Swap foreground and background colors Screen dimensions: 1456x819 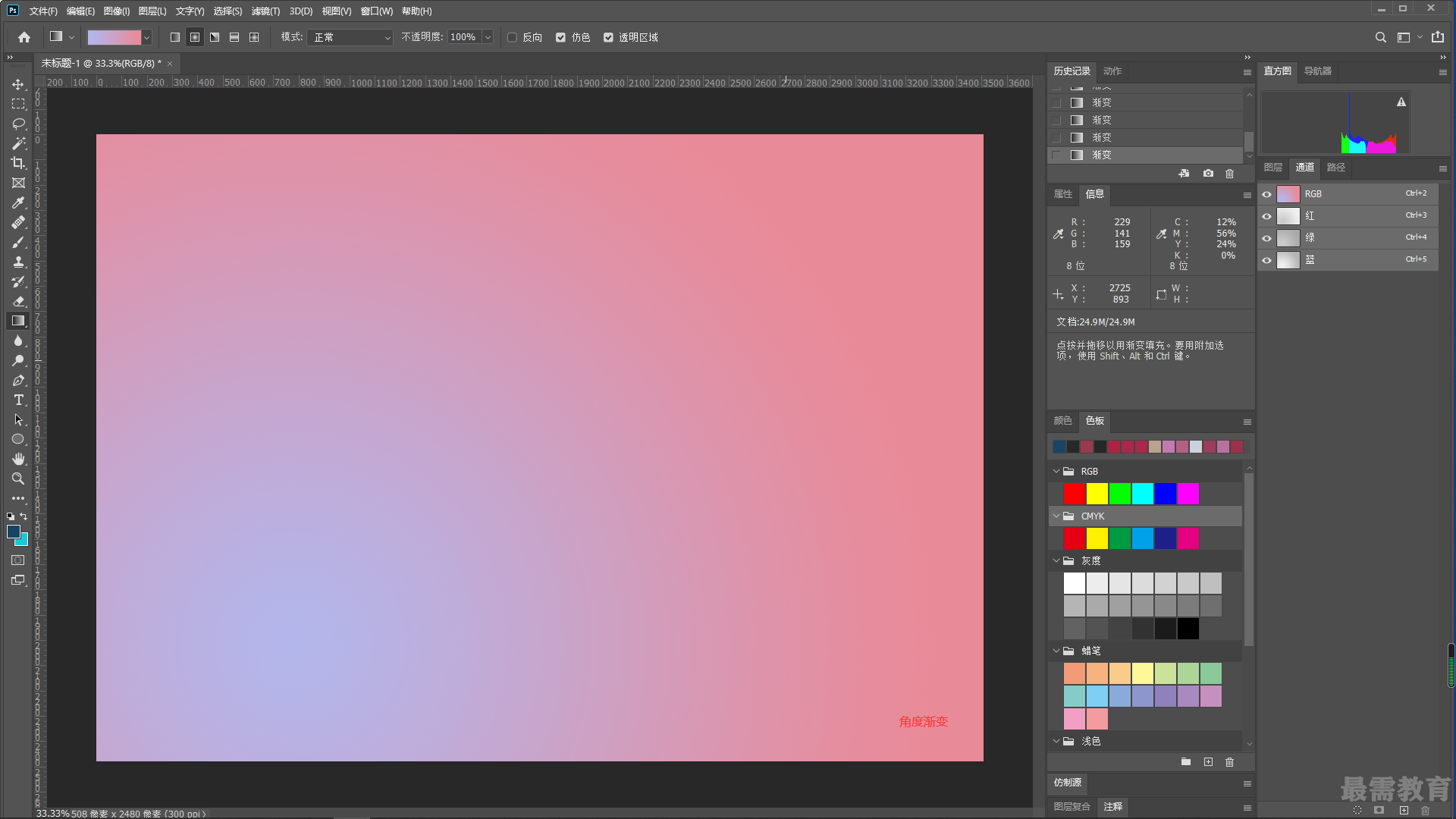pos(24,516)
